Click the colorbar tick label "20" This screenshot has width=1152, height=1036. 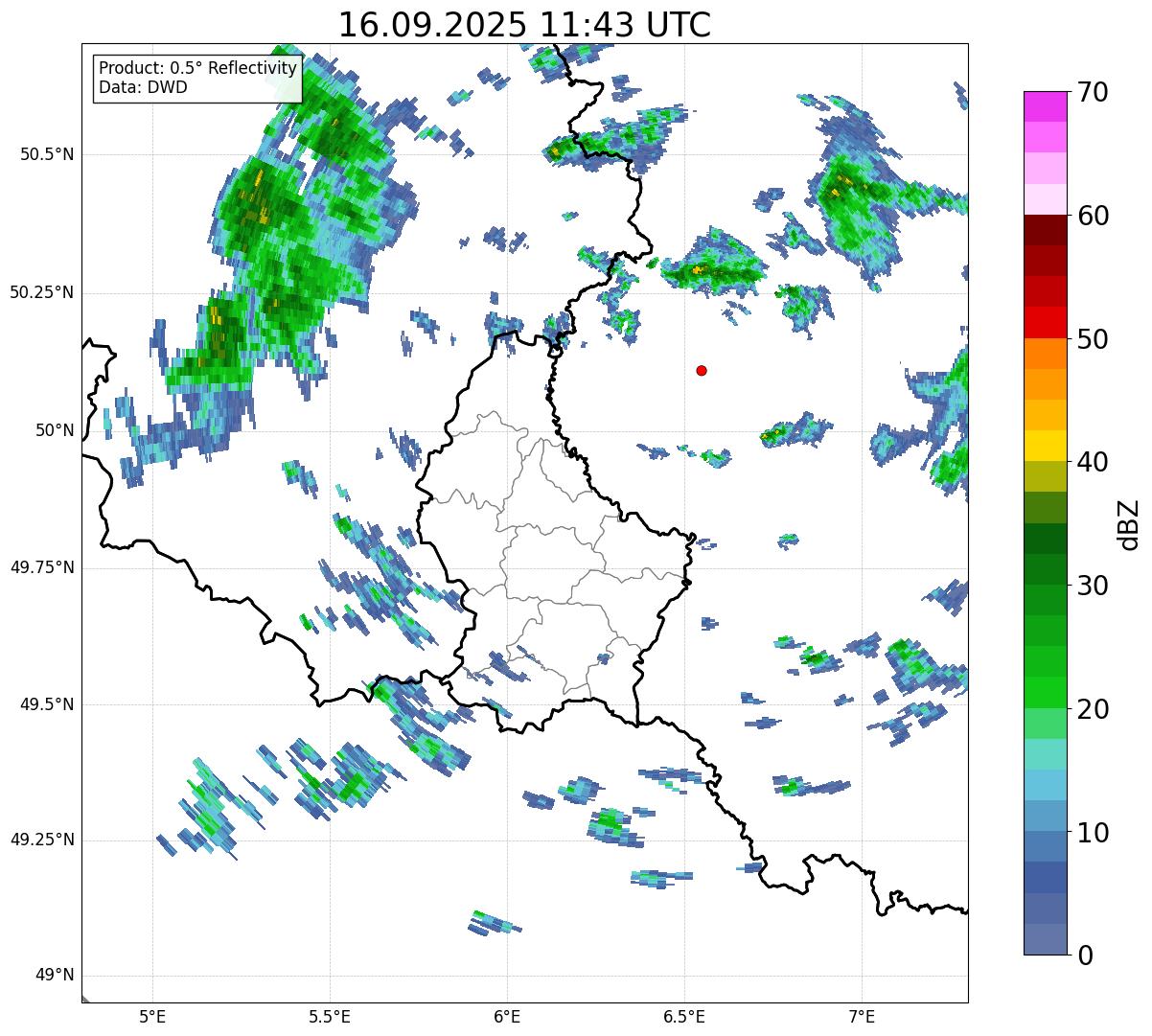coord(1093,709)
